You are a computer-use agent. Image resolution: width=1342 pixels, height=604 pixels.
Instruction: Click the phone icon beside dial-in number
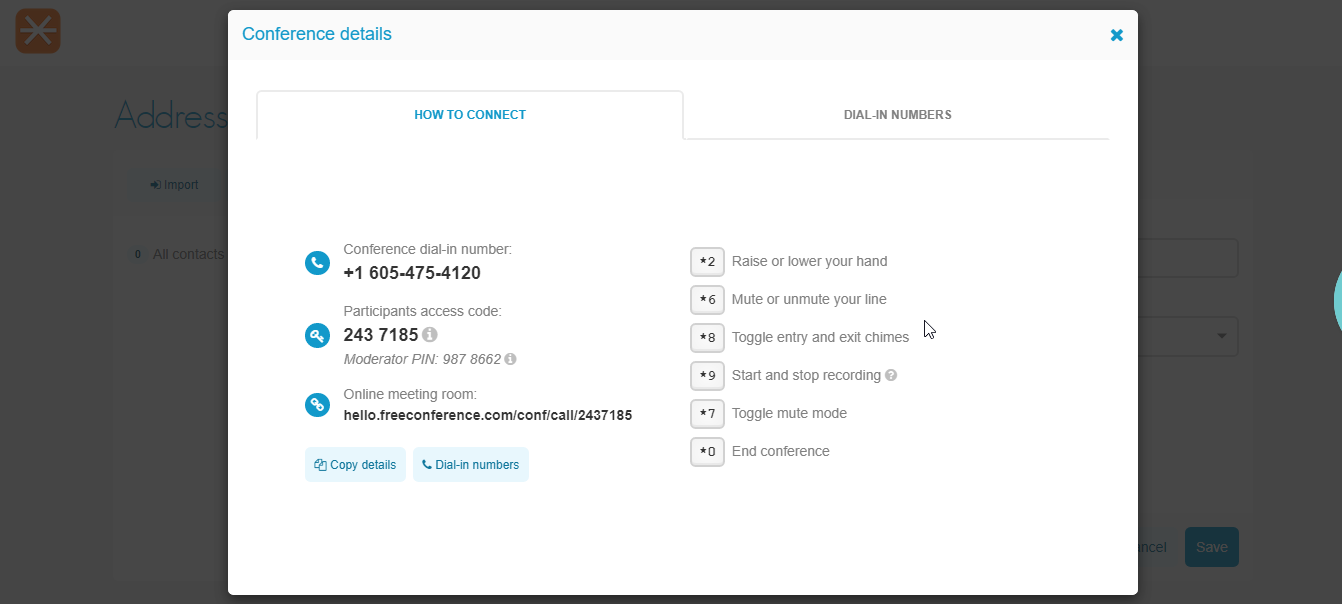317,263
